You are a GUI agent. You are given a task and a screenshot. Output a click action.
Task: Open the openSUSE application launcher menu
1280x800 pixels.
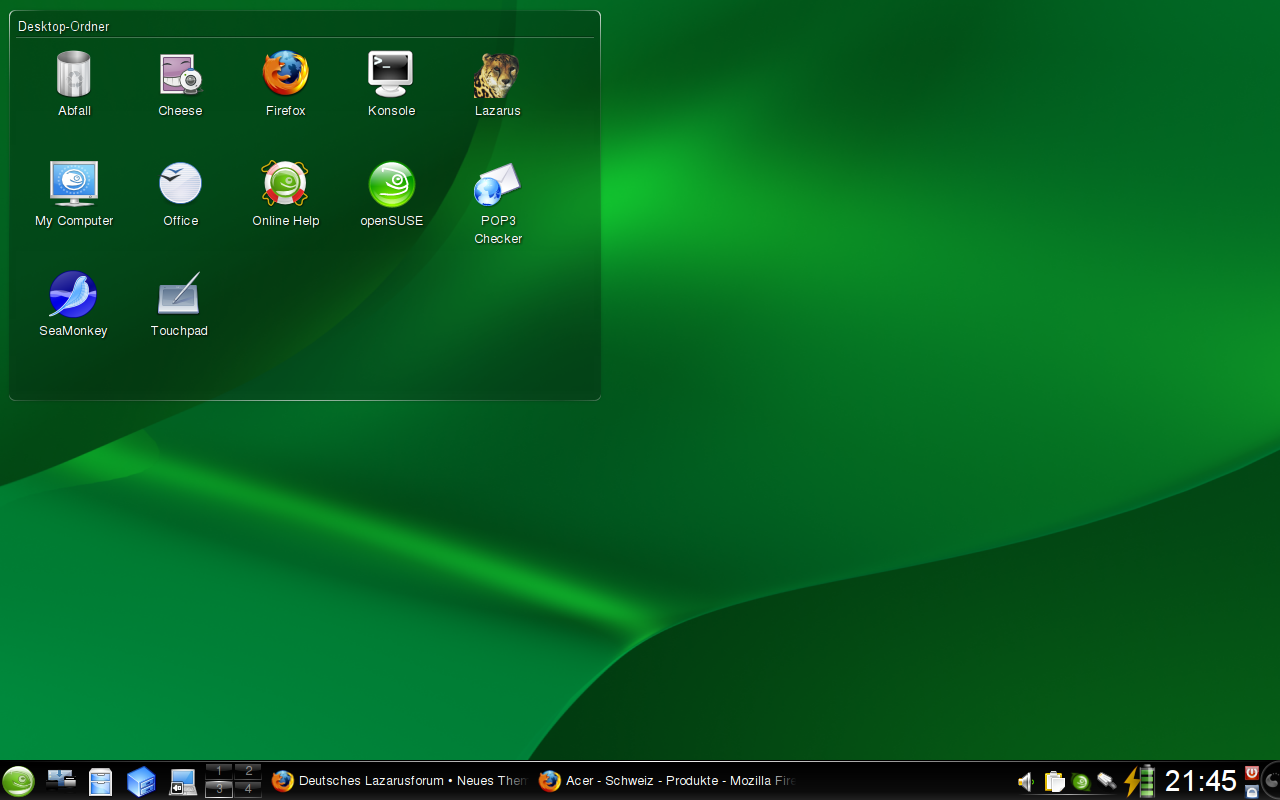point(18,781)
